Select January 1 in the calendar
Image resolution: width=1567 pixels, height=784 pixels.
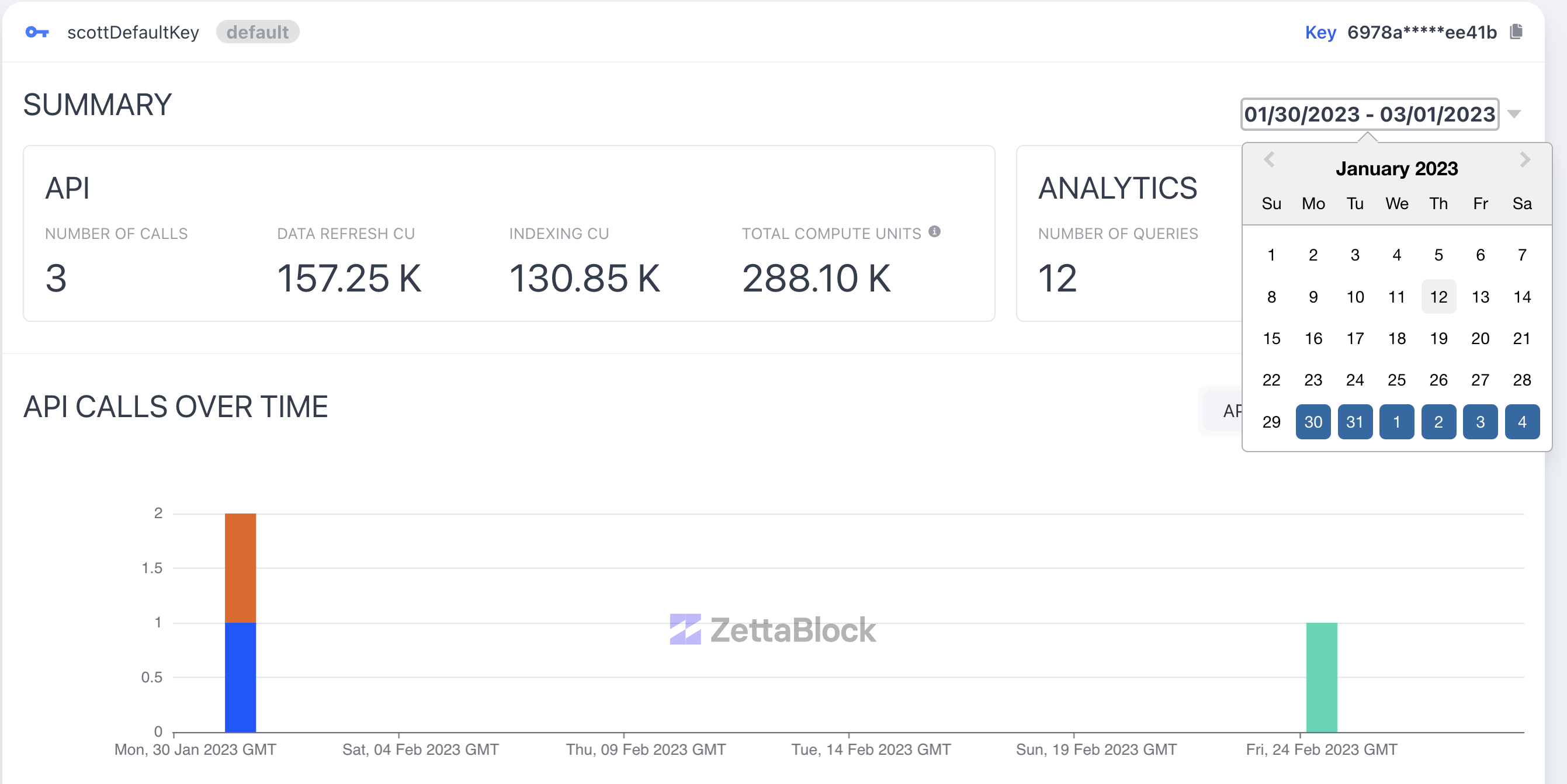pyautogui.click(x=1271, y=255)
